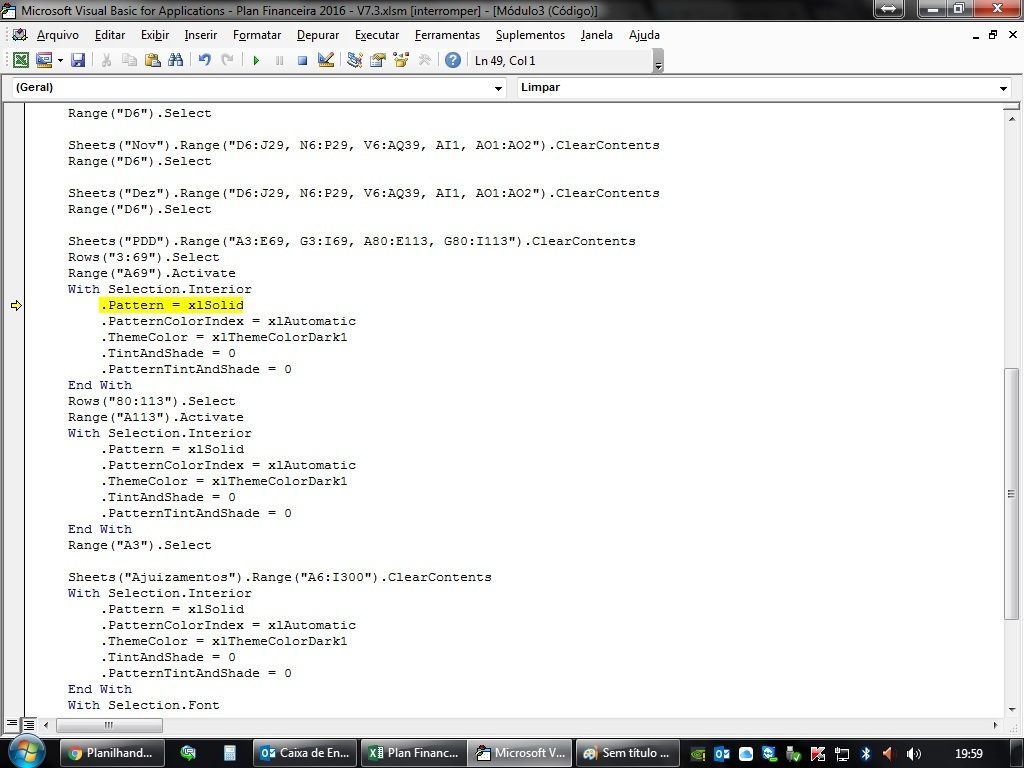The height and width of the screenshot is (768, 1024).
Task: Click horizontal scrollbar right arrow
Action: tap(996, 725)
